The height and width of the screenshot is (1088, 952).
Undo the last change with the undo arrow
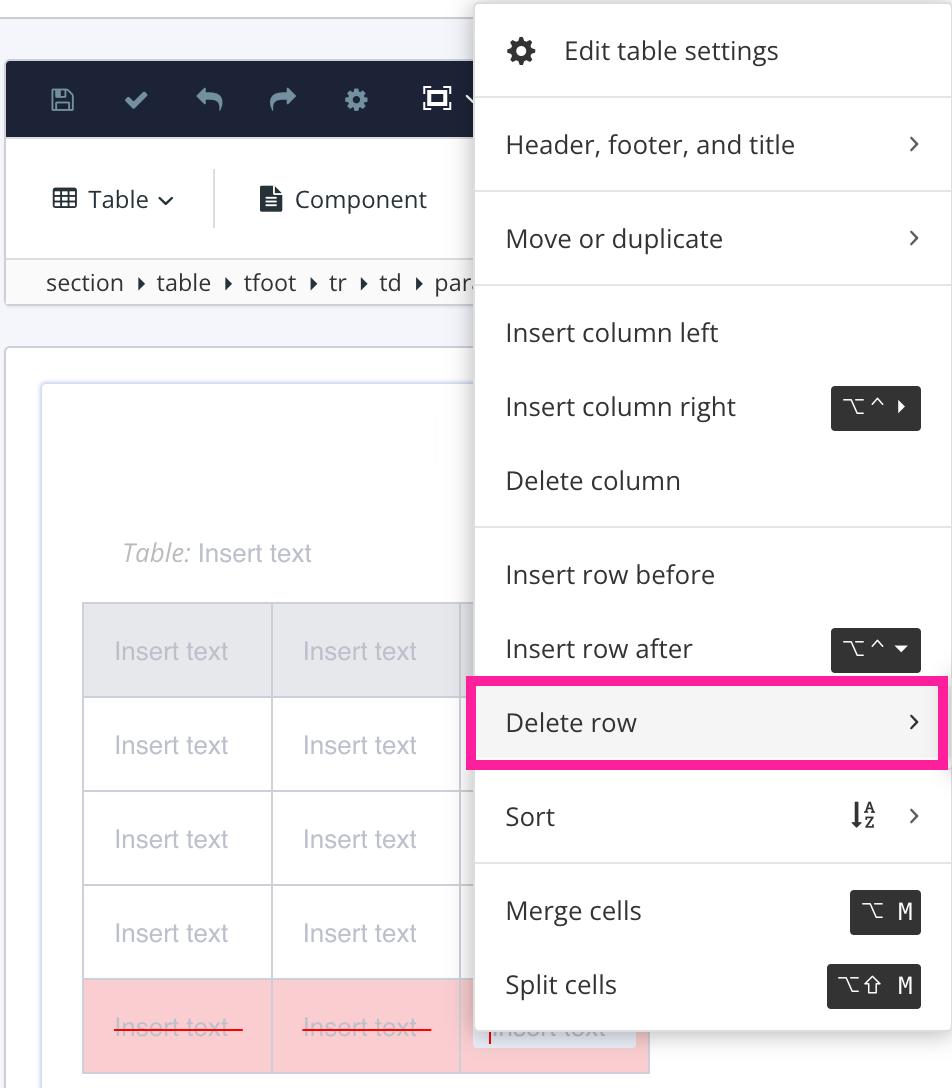209,99
